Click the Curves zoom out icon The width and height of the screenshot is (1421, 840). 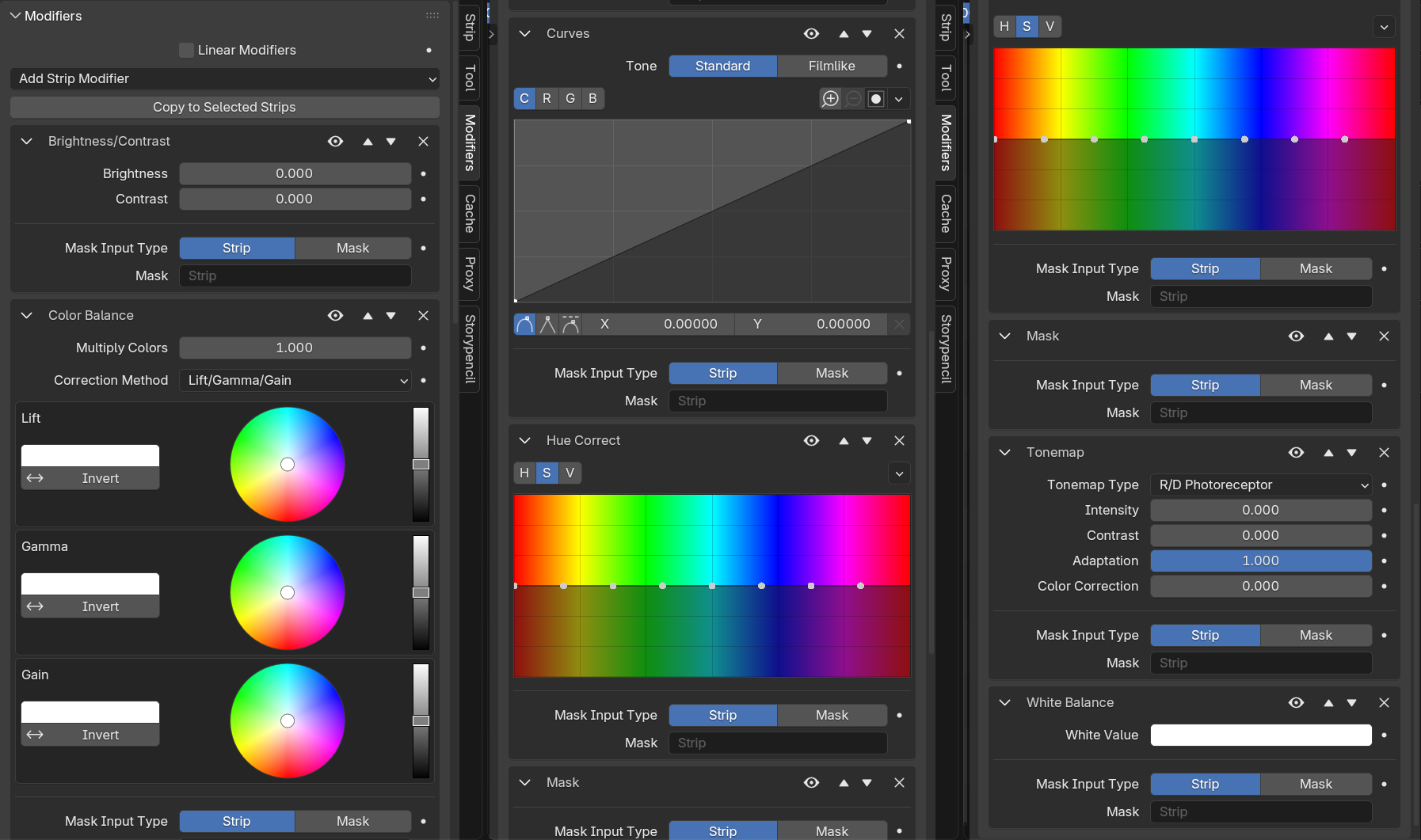(x=853, y=99)
